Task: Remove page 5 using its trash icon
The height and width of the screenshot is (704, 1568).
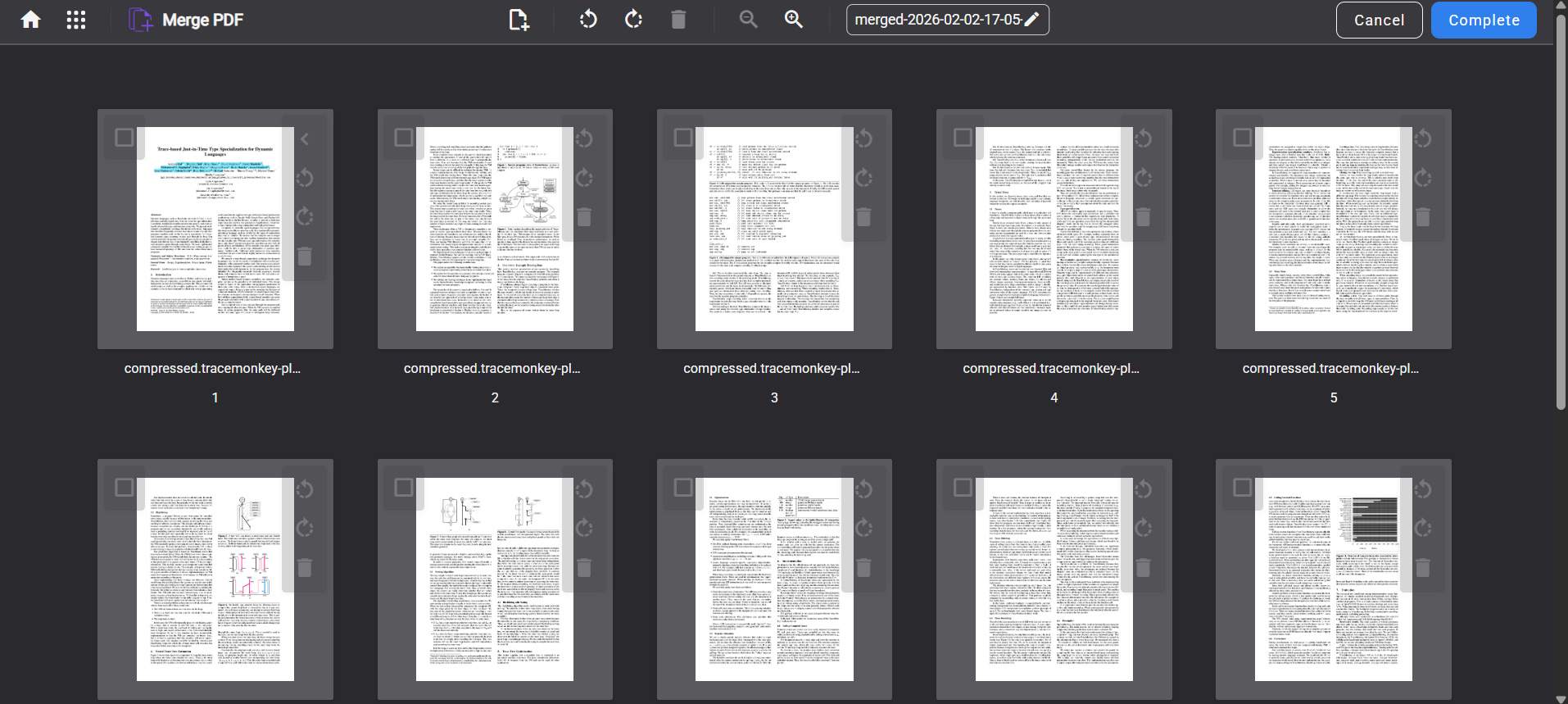Action: [x=1423, y=216]
